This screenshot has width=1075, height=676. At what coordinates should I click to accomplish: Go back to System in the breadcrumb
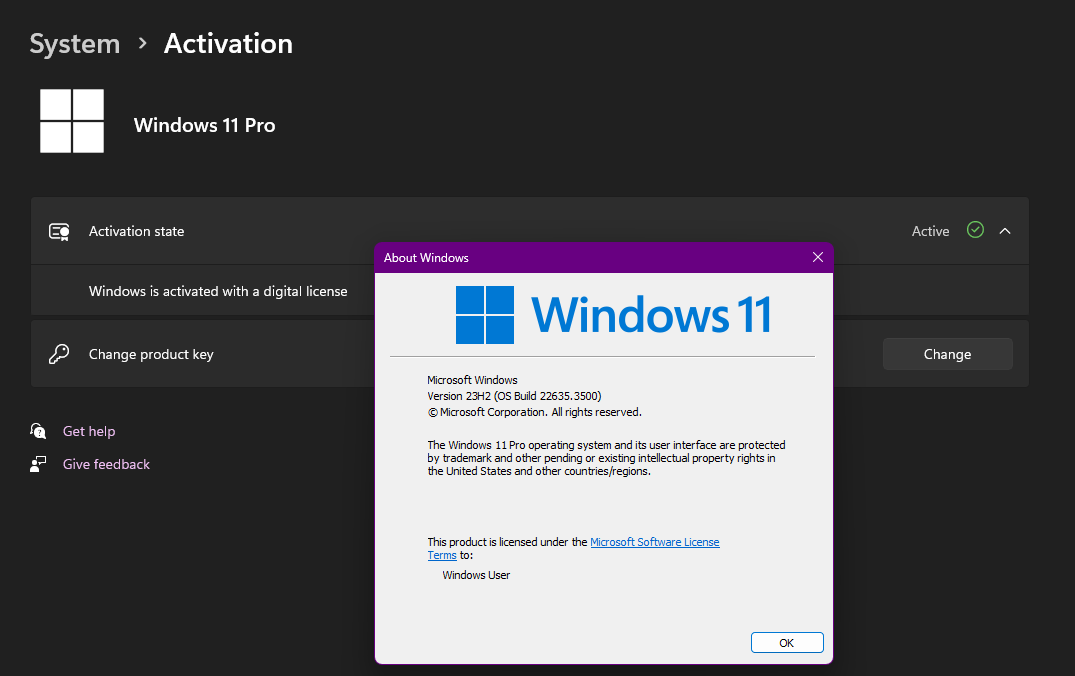(75, 44)
